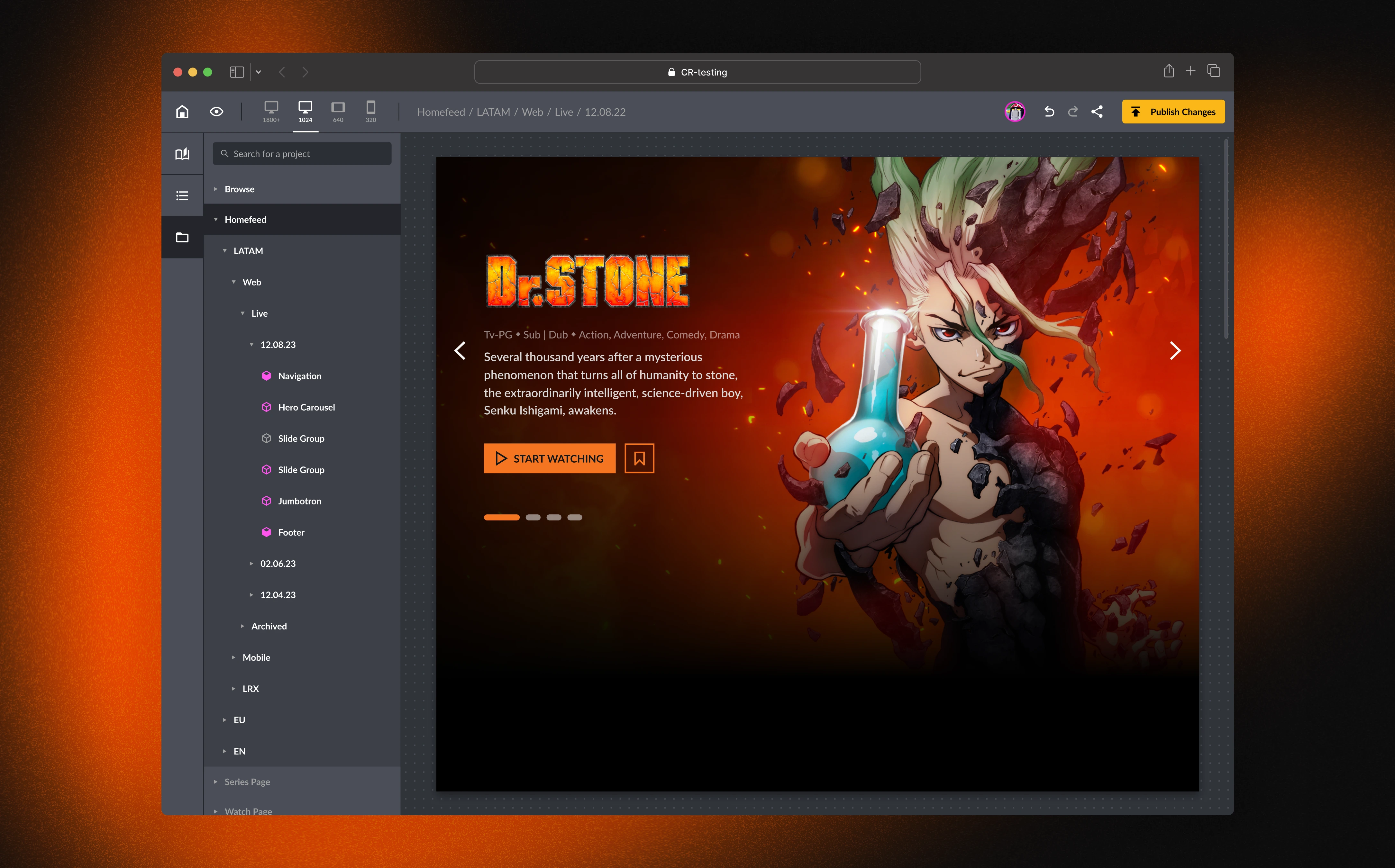Switch to the 640 tablet breakpoint
Screen dimensions: 1395x868
(x=338, y=111)
